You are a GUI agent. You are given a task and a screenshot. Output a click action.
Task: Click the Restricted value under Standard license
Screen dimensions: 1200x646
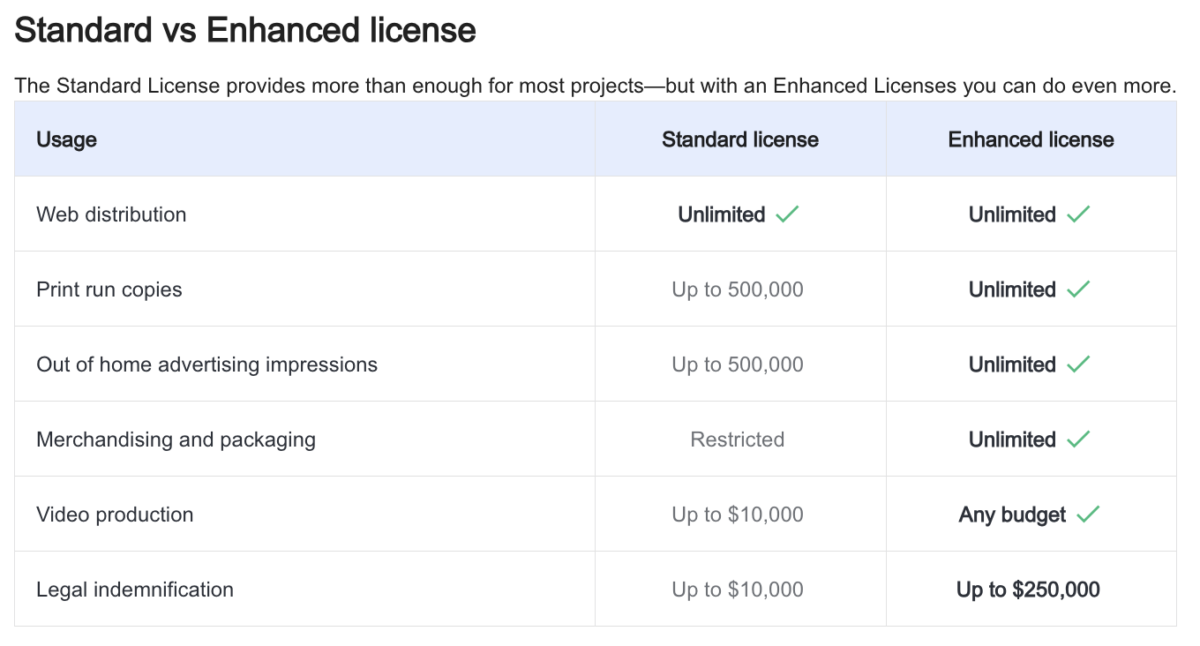737,440
